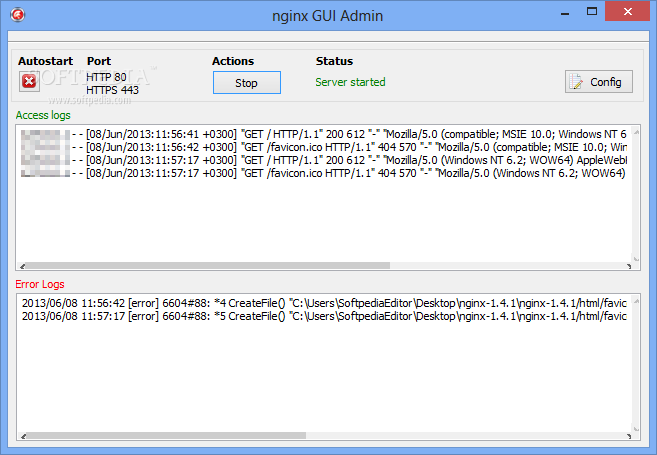Toggle the Autostart red X icon
Image resolution: width=657 pixels, height=455 pixels.
tap(29, 82)
